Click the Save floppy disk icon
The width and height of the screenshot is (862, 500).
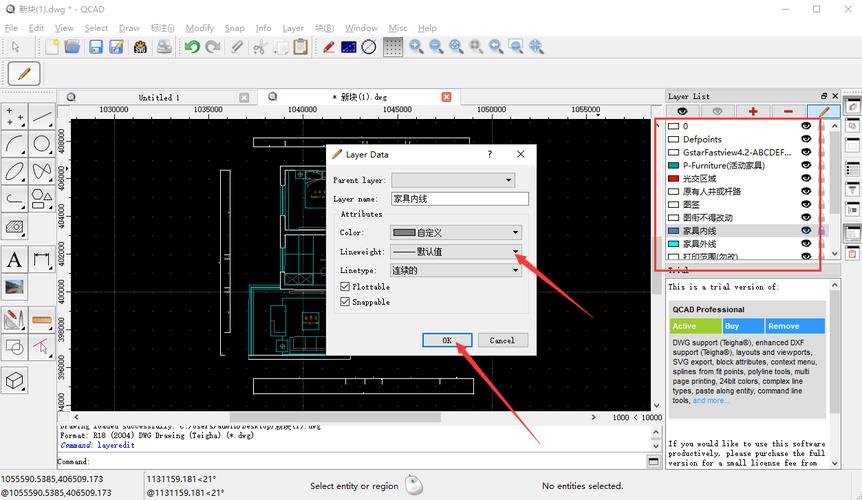[96, 47]
